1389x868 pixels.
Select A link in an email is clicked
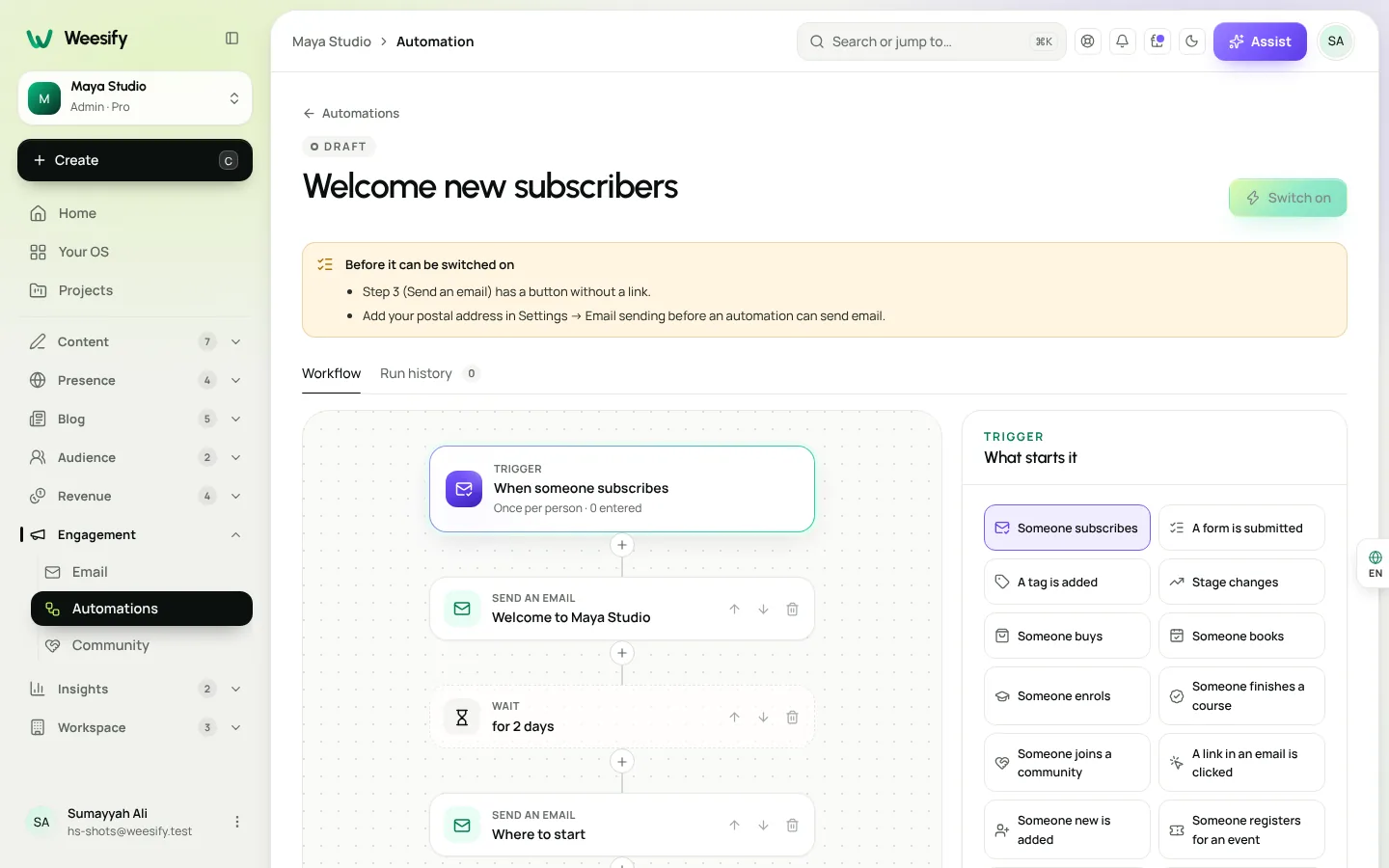tap(1241, 763)
